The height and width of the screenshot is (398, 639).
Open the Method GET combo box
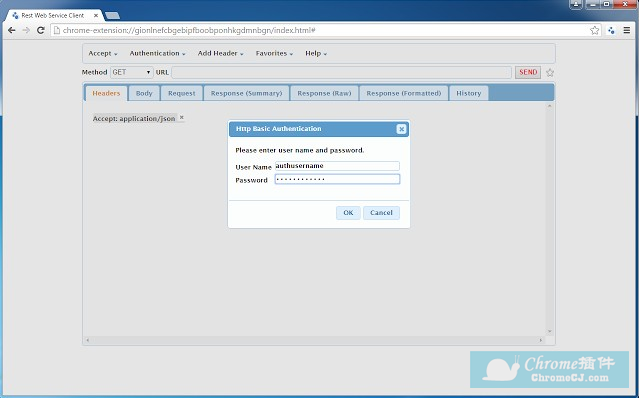132,72
